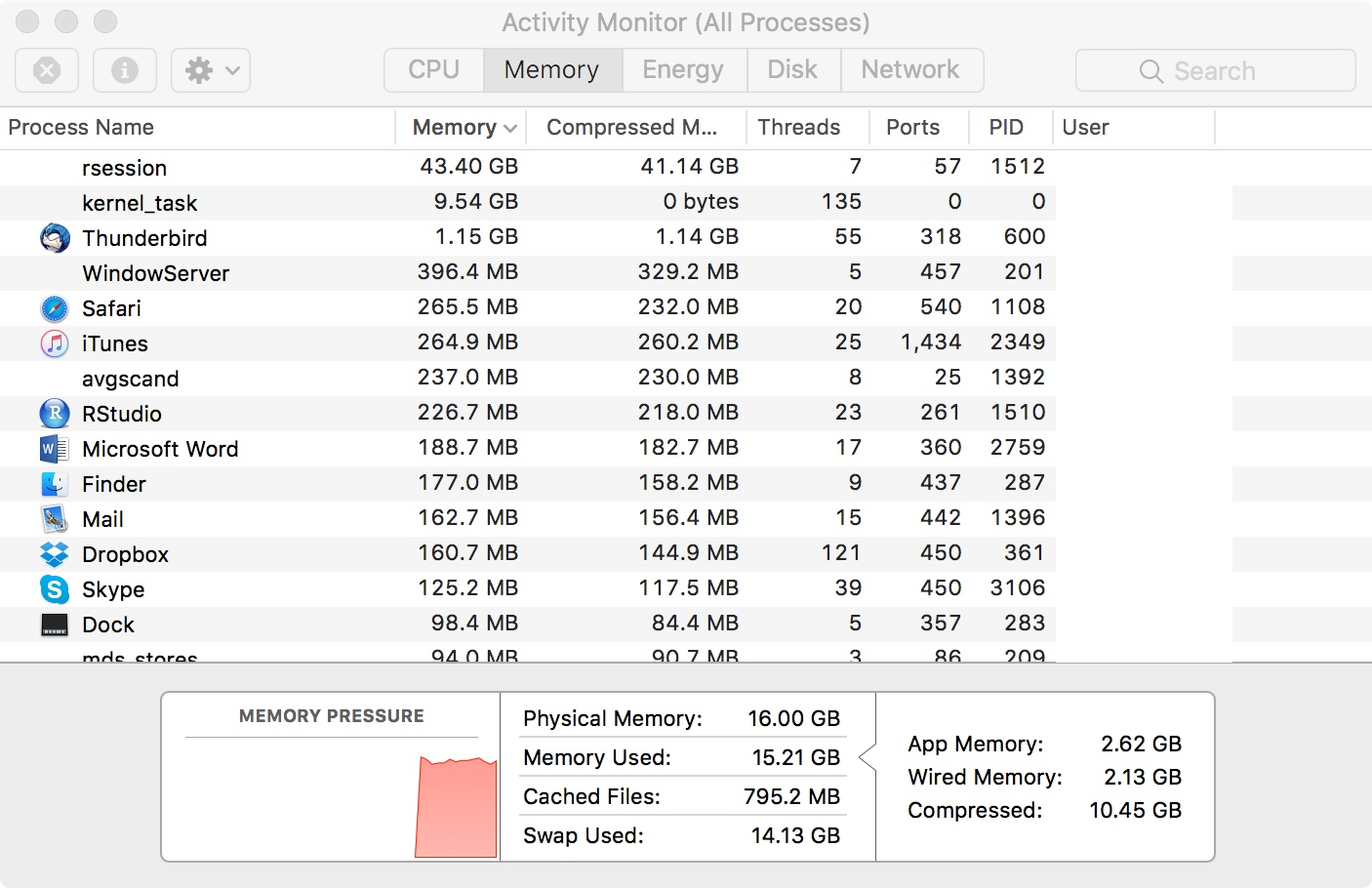1372x888 pixels.
Task: Show the Network tab
Action: click(x=910, y=70)
